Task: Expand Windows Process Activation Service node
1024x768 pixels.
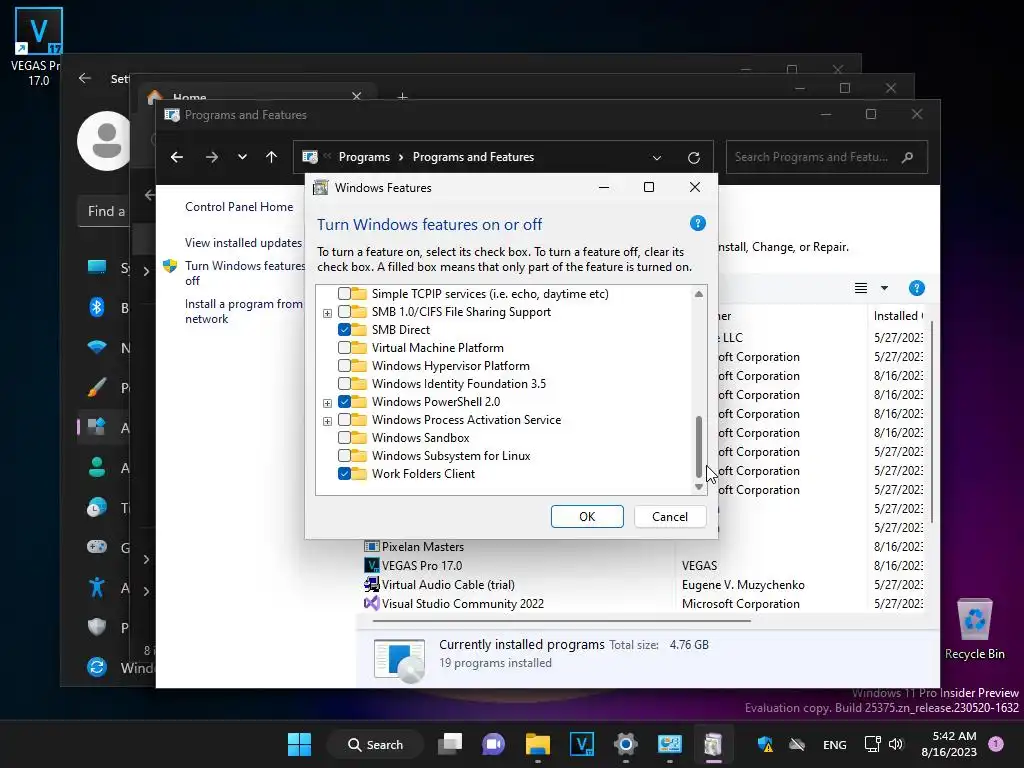Action: point(327,421)
